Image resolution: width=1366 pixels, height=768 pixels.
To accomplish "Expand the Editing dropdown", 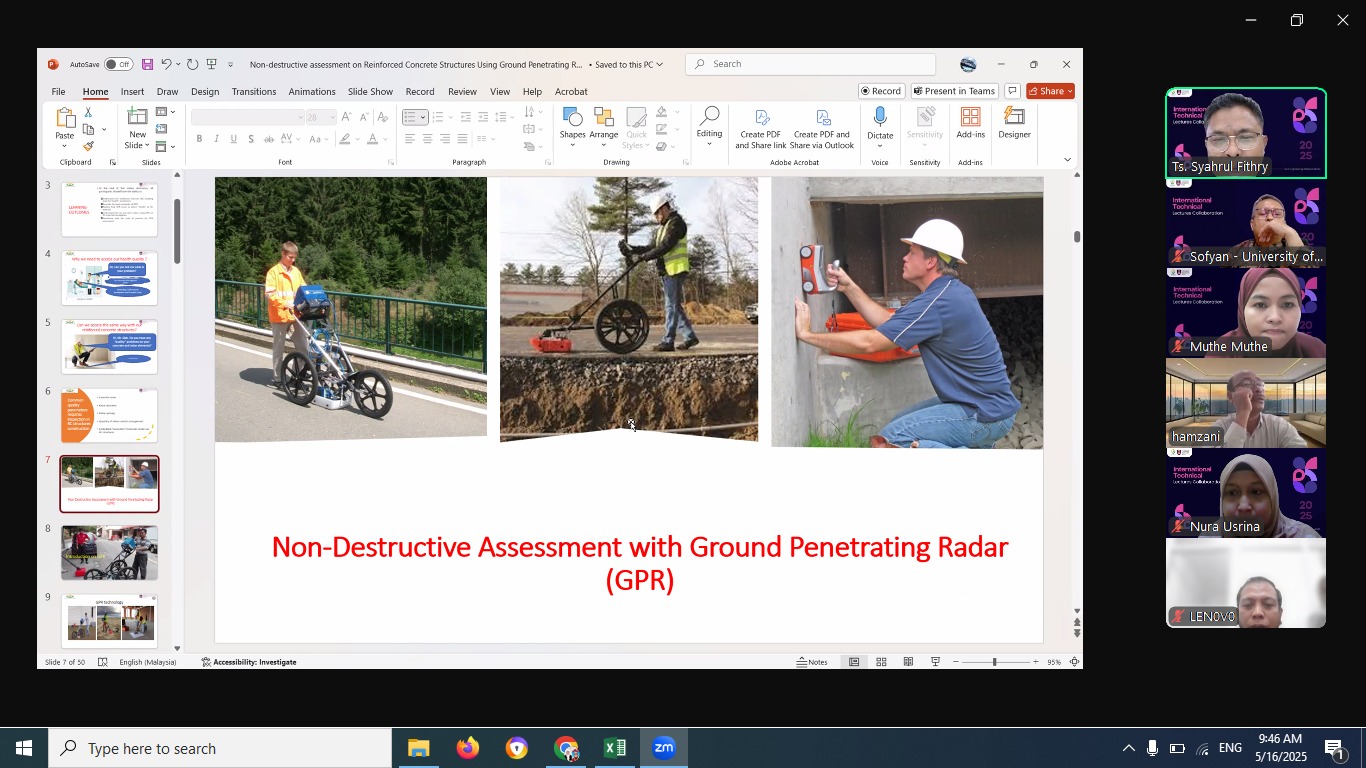I will pos(709,134).
